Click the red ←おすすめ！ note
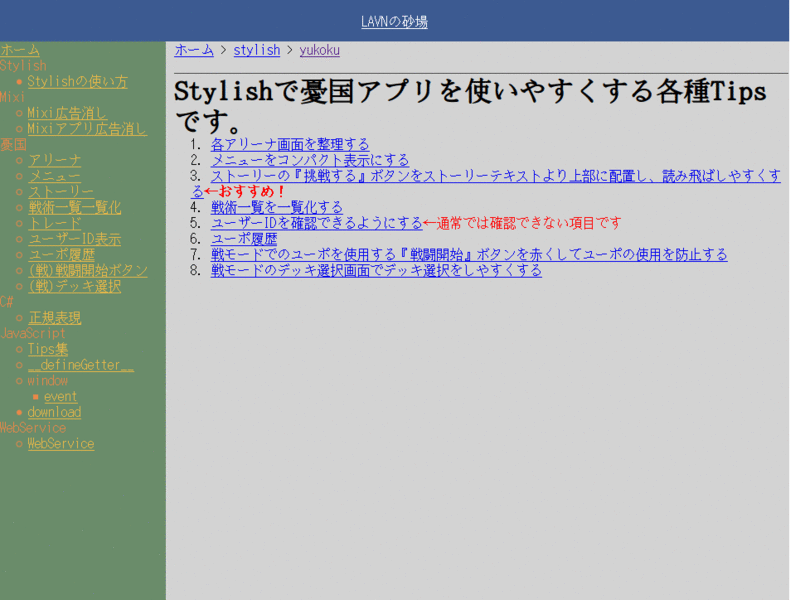The width and height of the screenshot is (800, 600). (244, 192)
